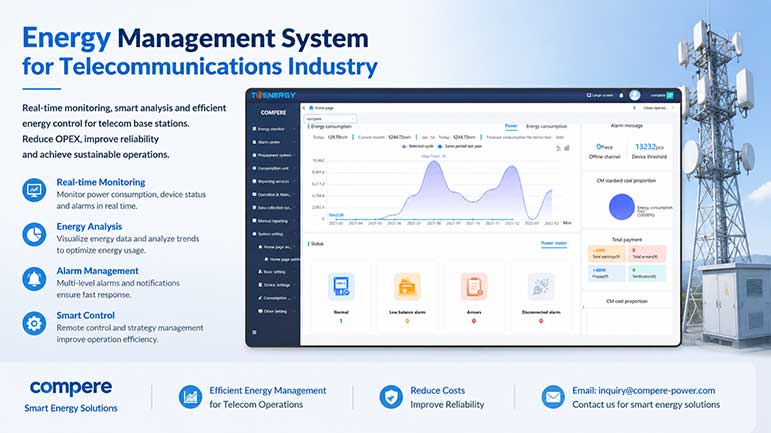Viewport: 771px width, 433px height.
Task: Click the Large screen button in header
Action: (x=599, y=95)
